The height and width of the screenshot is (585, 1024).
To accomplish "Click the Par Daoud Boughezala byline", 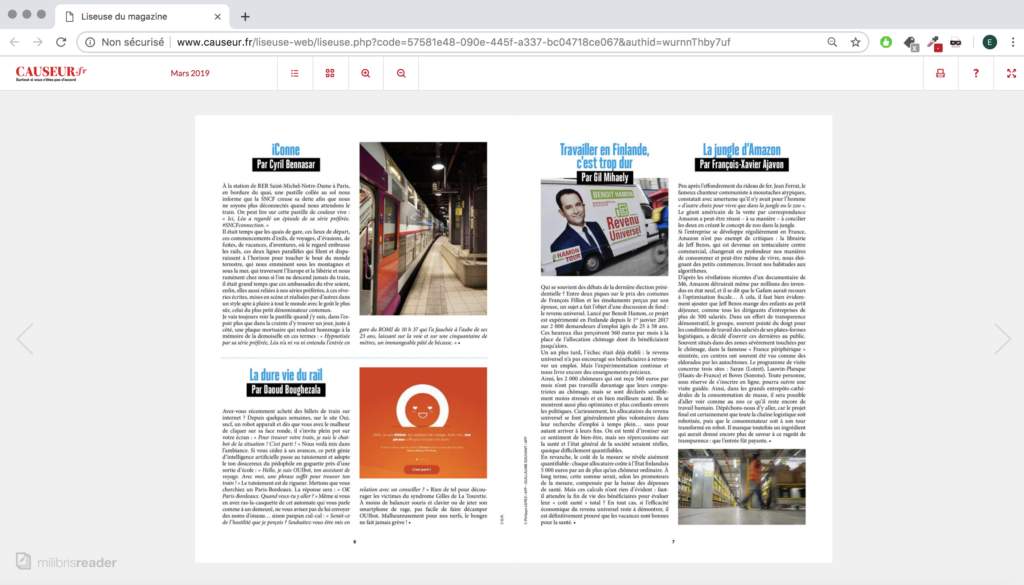I will point(285,390).
